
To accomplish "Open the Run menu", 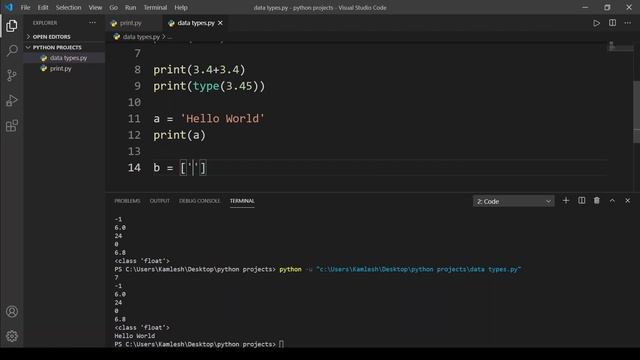I will (131, 7).
